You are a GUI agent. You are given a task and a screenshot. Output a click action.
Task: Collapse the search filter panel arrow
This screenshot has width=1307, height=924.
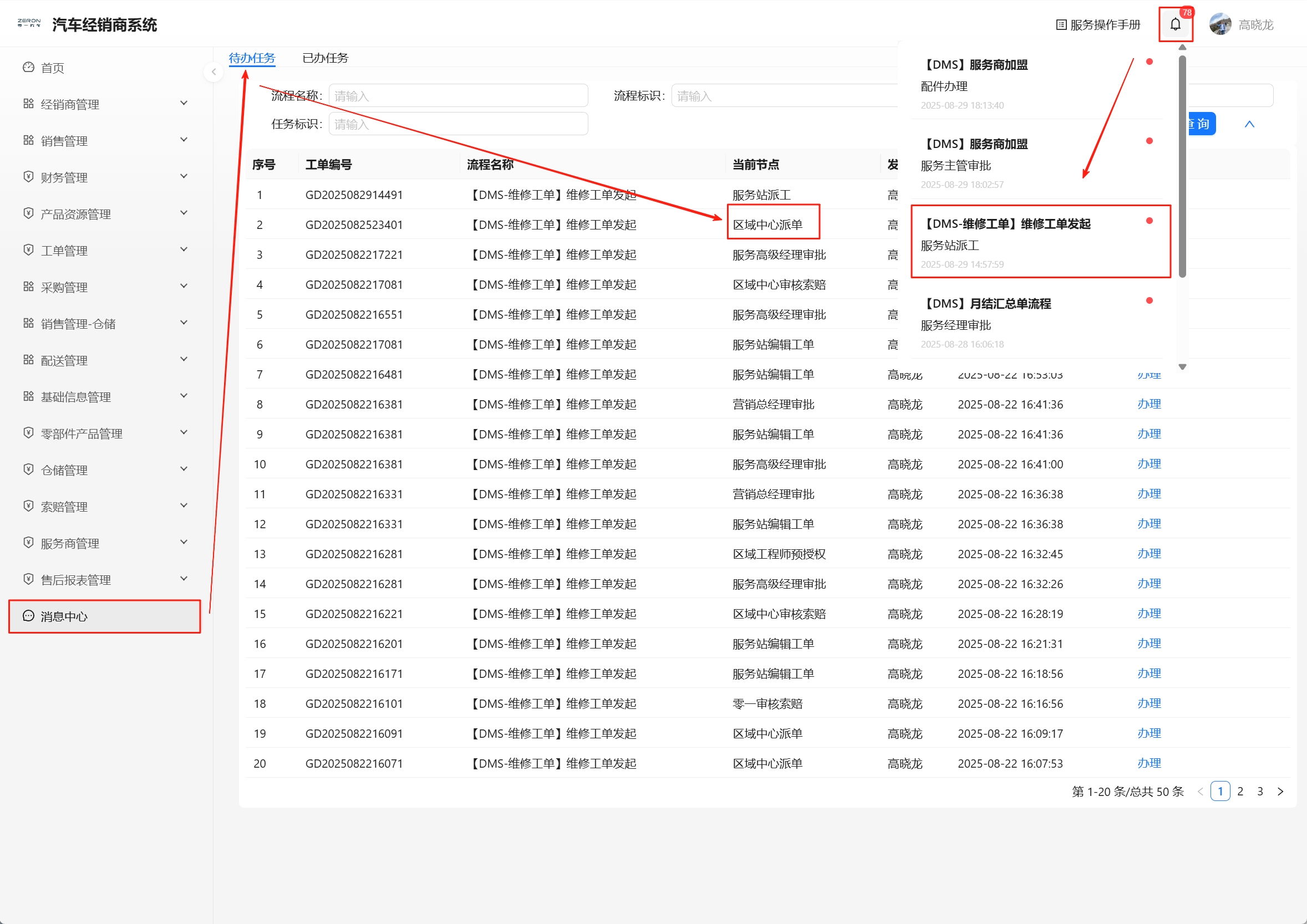tap(1249, 124)
